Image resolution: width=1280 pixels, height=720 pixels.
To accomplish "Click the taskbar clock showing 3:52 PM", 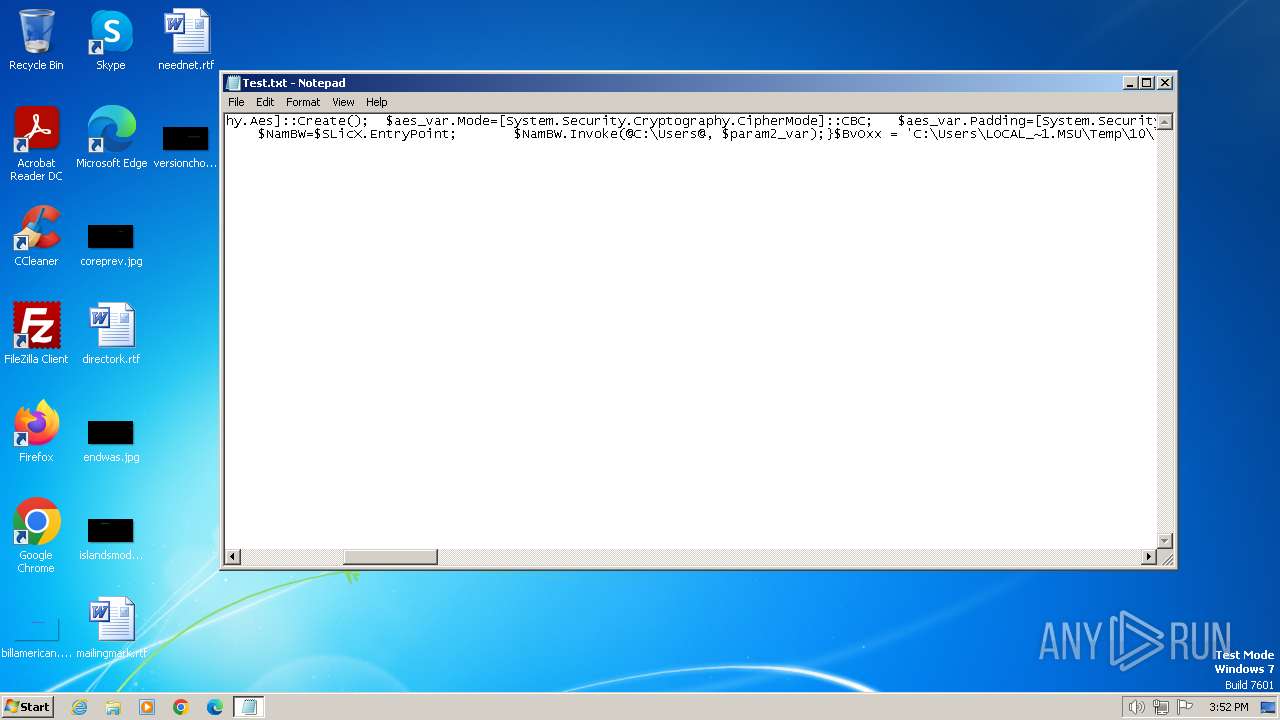I will (x=1228, y=707).
